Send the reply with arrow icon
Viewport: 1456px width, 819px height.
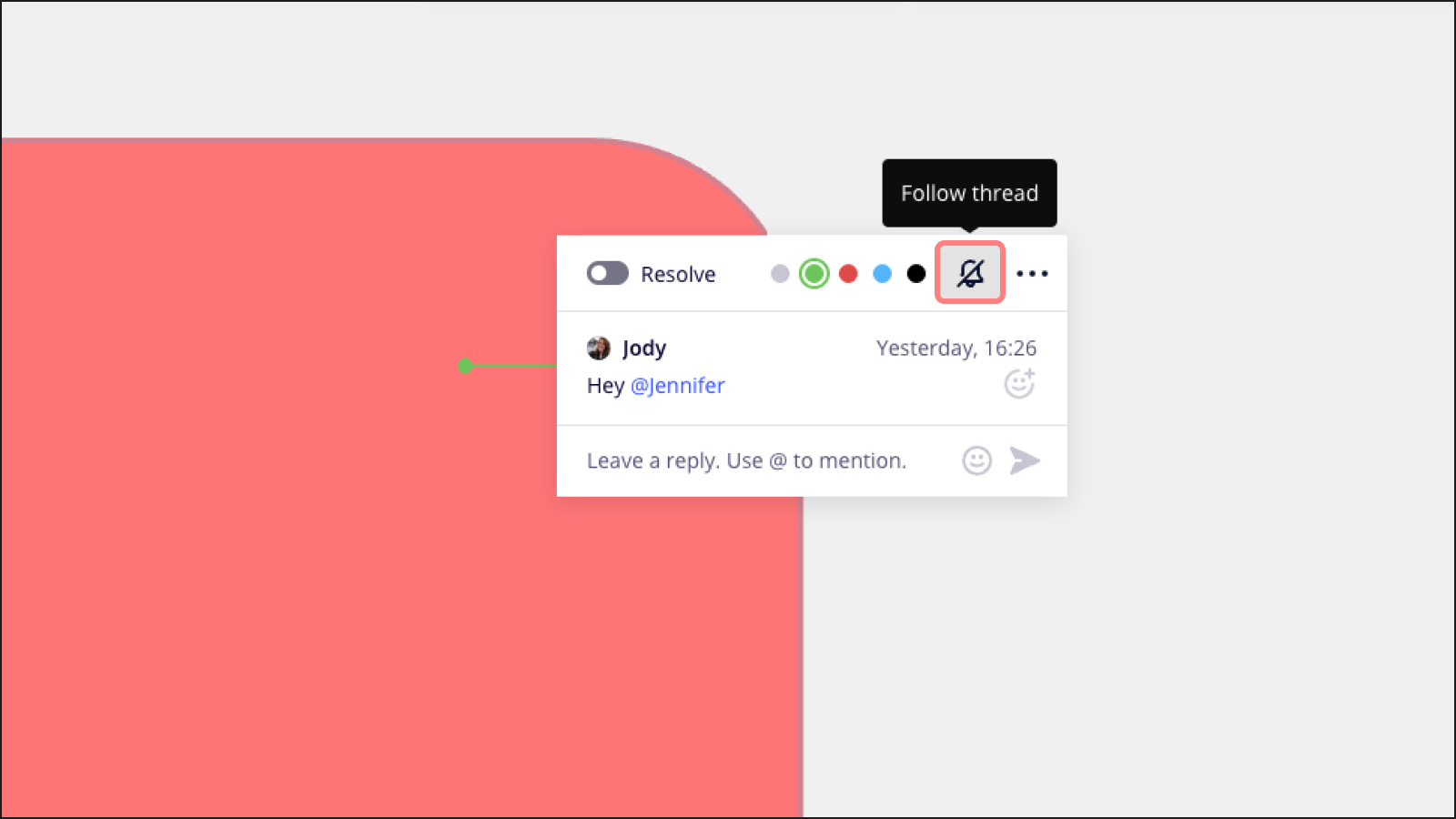1025,460
